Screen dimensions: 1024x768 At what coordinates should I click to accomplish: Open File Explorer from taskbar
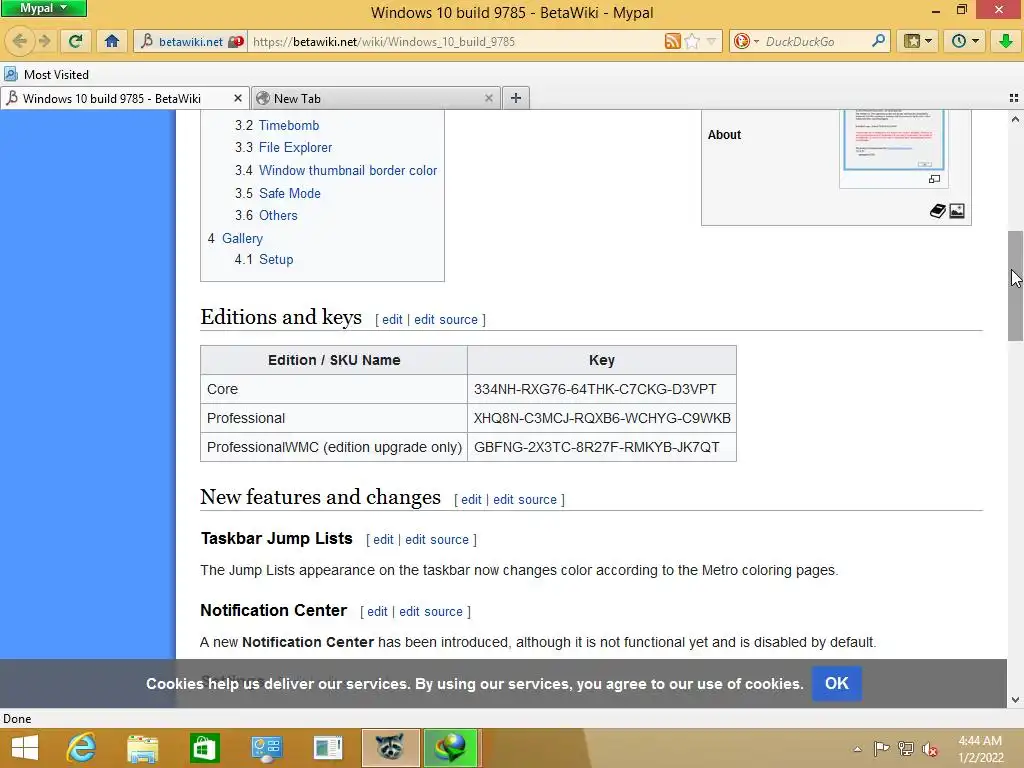point(142,748)
